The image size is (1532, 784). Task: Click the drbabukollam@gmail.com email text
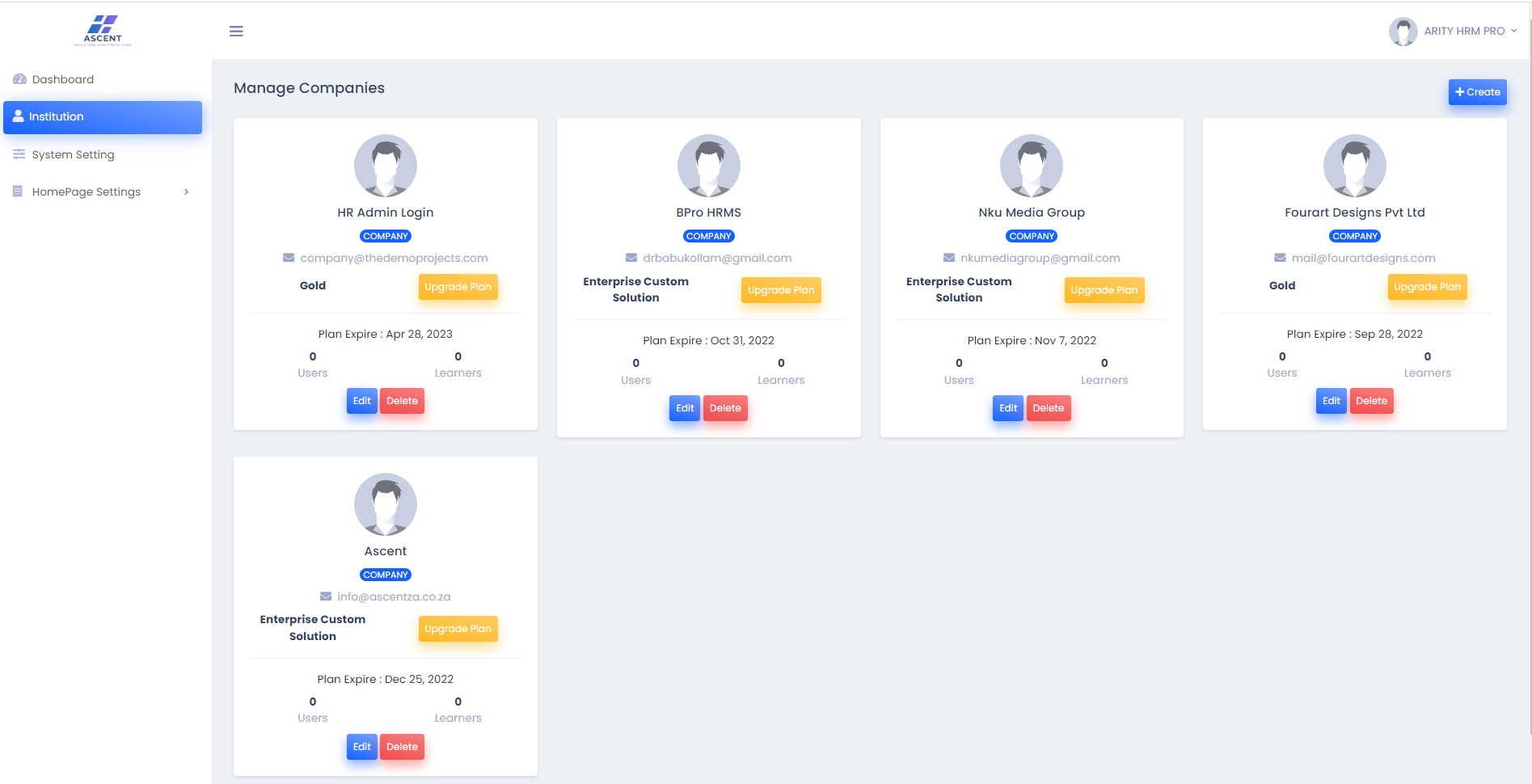[x=717, y=258]
